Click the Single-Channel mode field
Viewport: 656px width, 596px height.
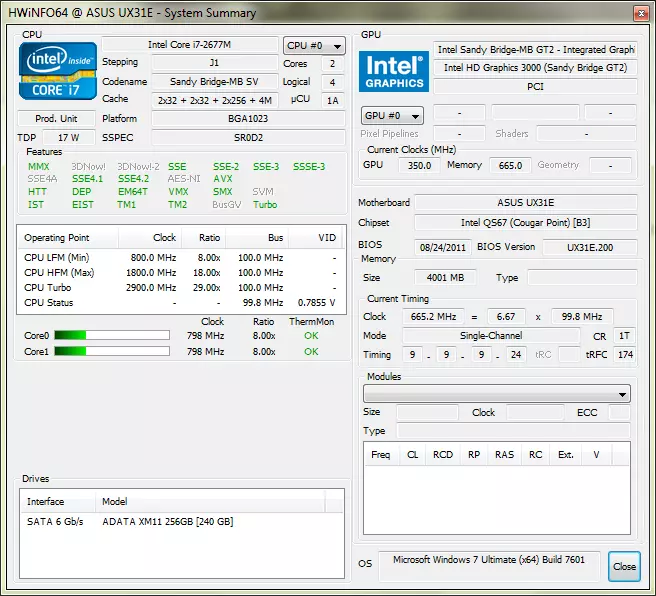491,335
